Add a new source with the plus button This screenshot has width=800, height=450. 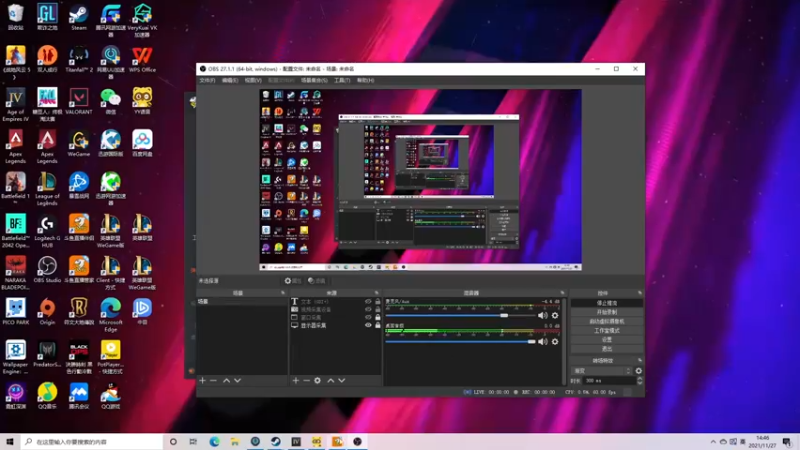pos(295,381)
